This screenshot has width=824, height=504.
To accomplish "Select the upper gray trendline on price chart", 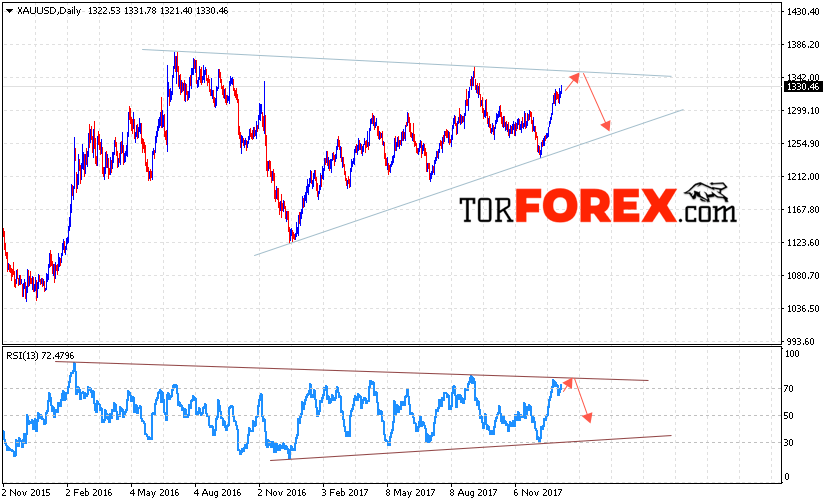I will 407,63.
